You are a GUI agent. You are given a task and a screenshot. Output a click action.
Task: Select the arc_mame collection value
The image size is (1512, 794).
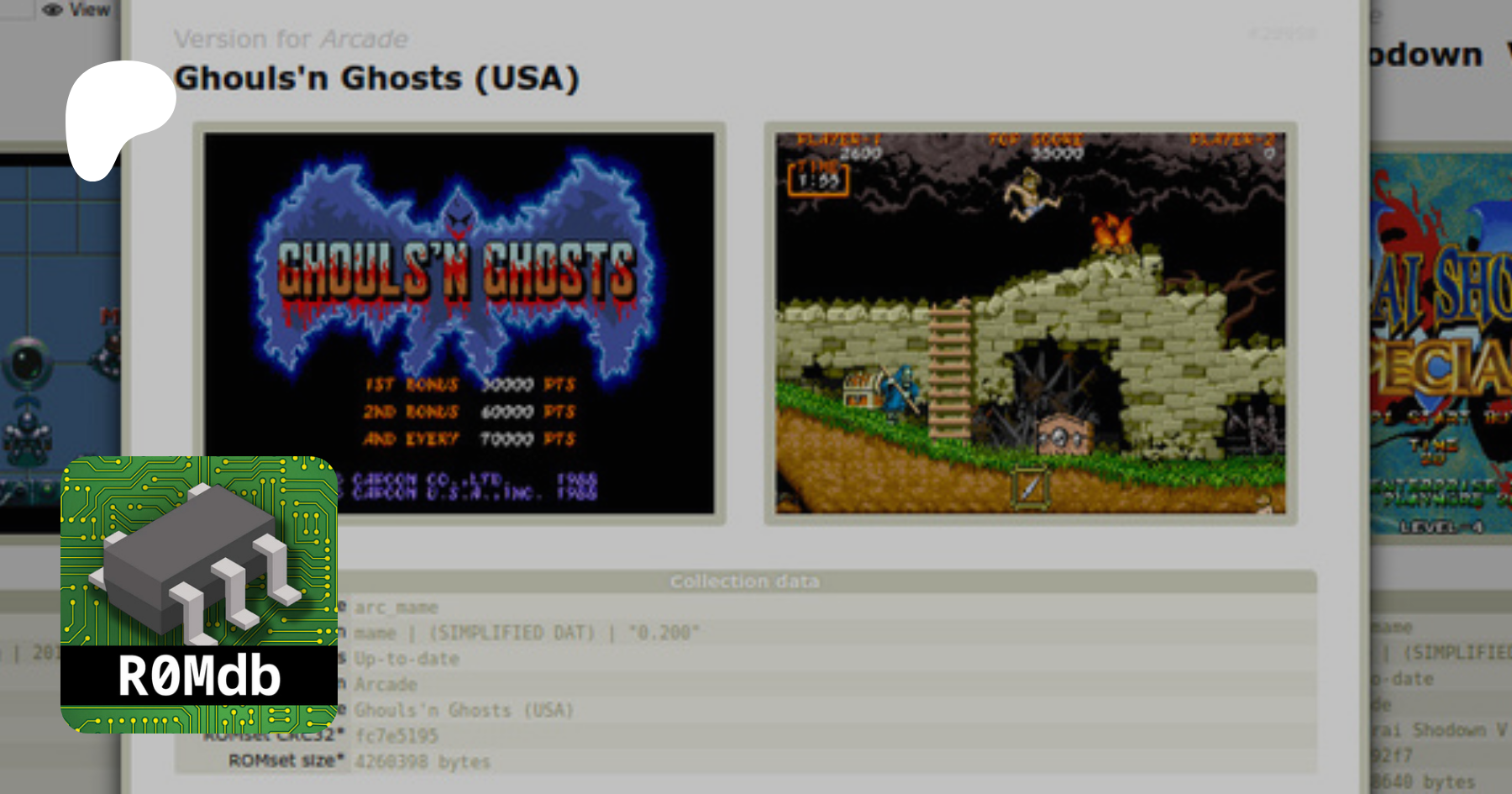pyautogui.click(x=396, y=607)
